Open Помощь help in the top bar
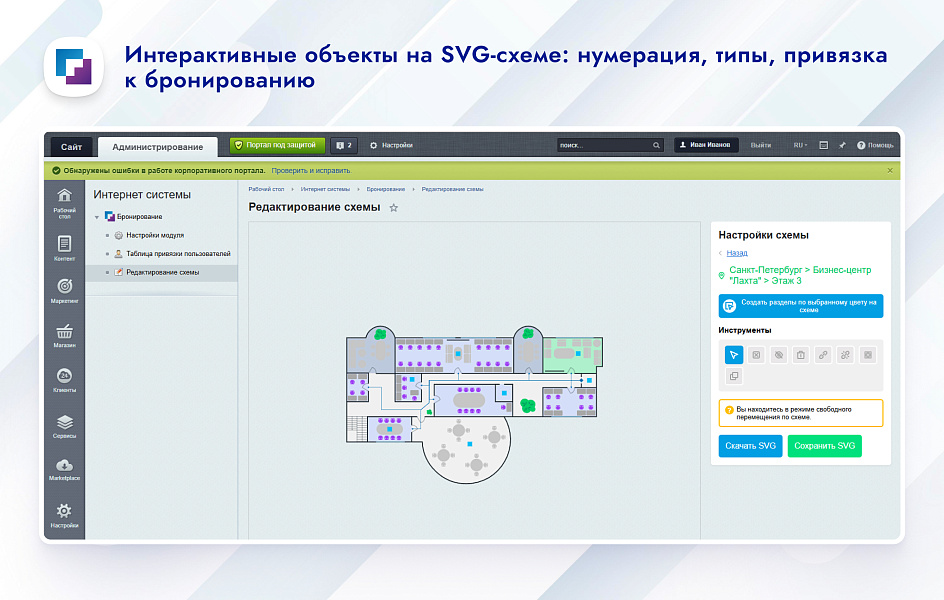 [x=875, y=145]
